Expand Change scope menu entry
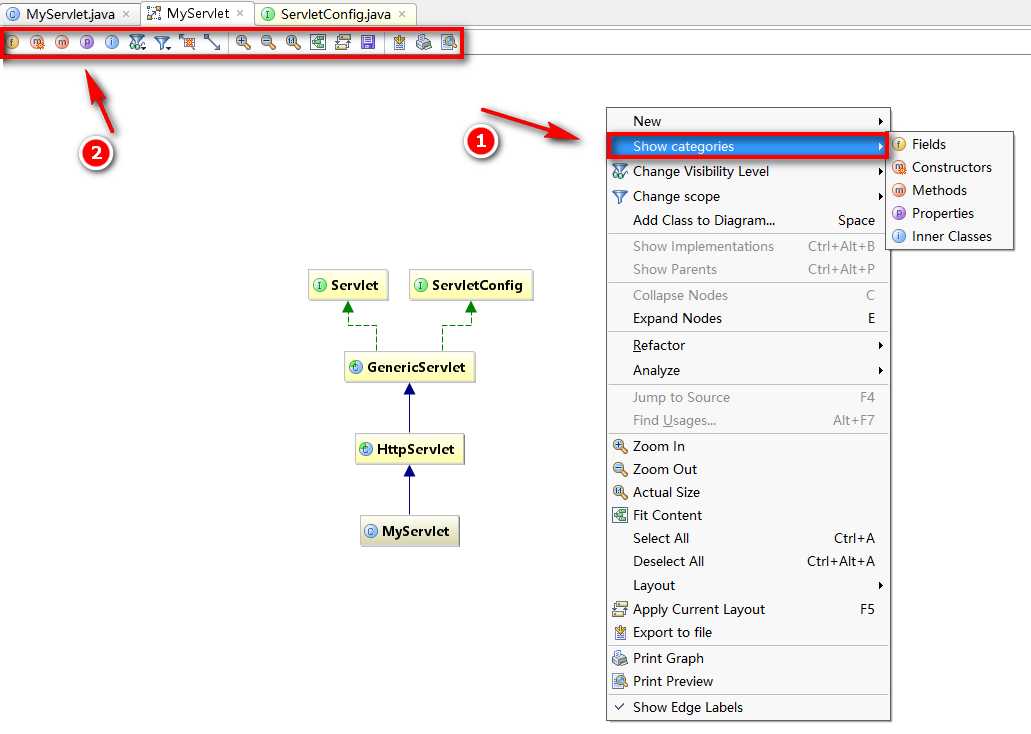 pos(748,196)
